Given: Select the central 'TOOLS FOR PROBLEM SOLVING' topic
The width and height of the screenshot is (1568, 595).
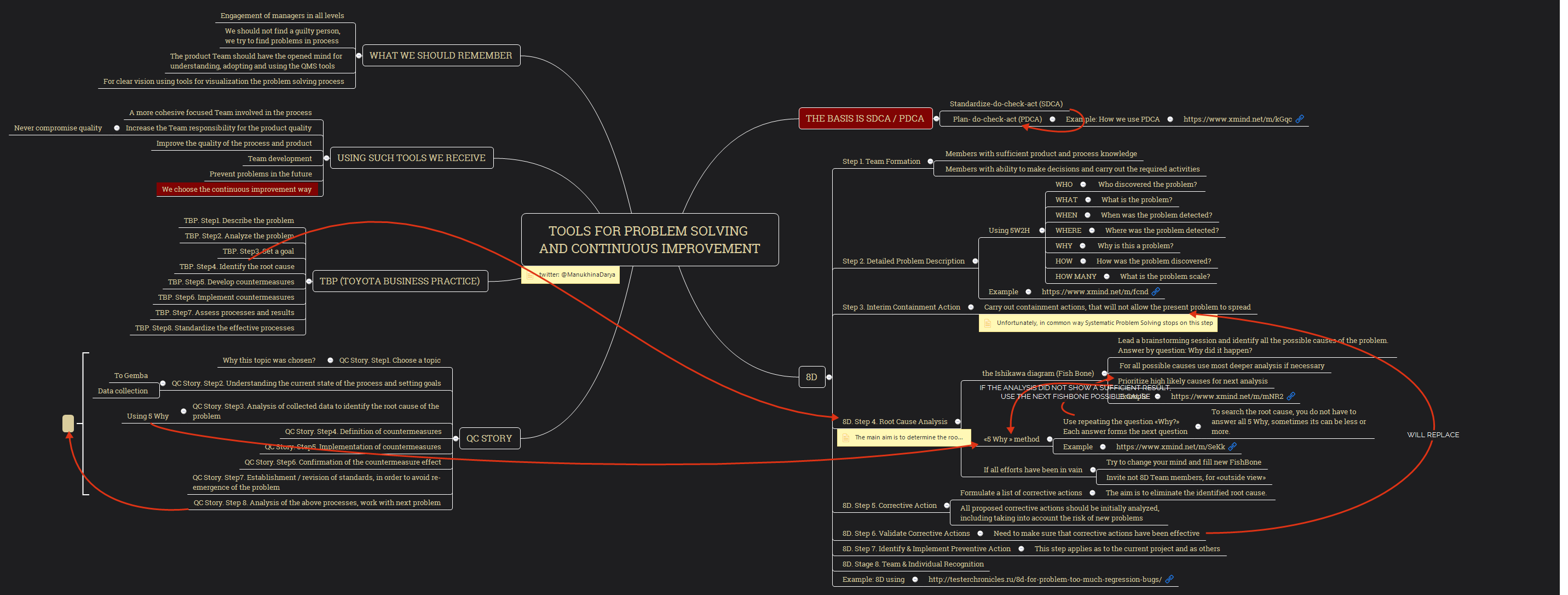Looking at the screenshot, I should pyautogui.click(x=649, y=239).
